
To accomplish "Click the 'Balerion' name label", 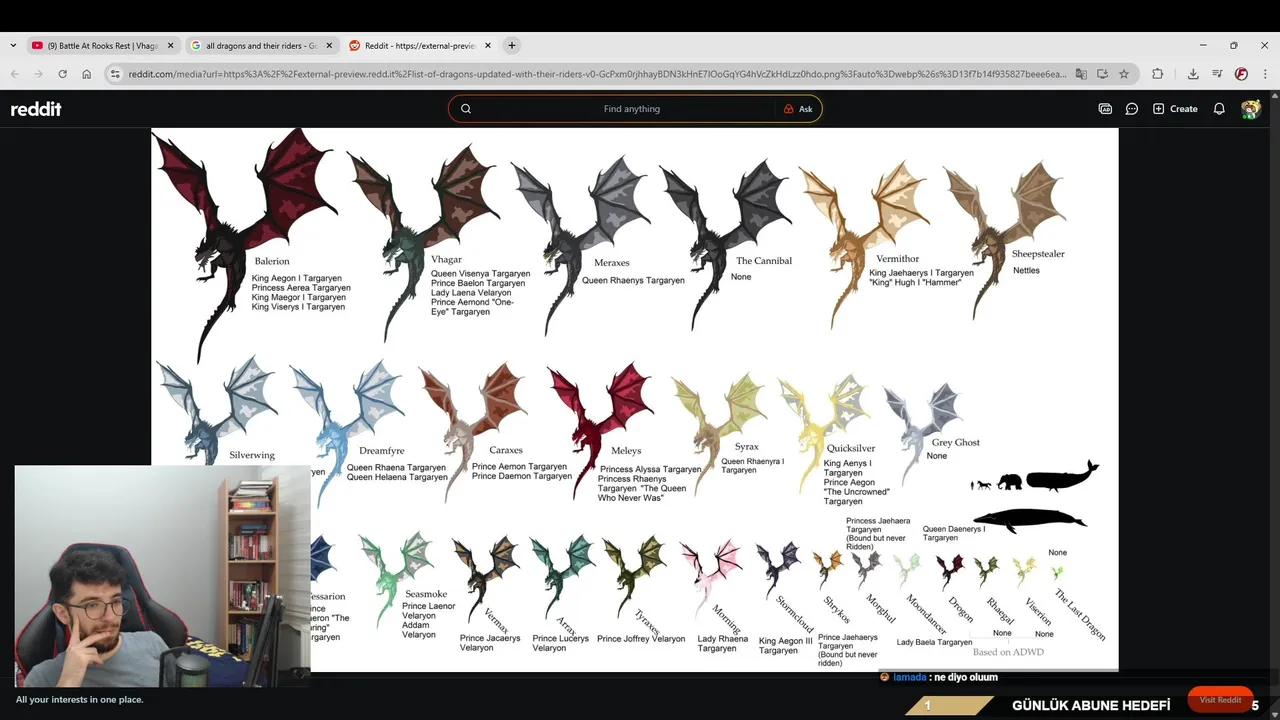I will [272, 262].
